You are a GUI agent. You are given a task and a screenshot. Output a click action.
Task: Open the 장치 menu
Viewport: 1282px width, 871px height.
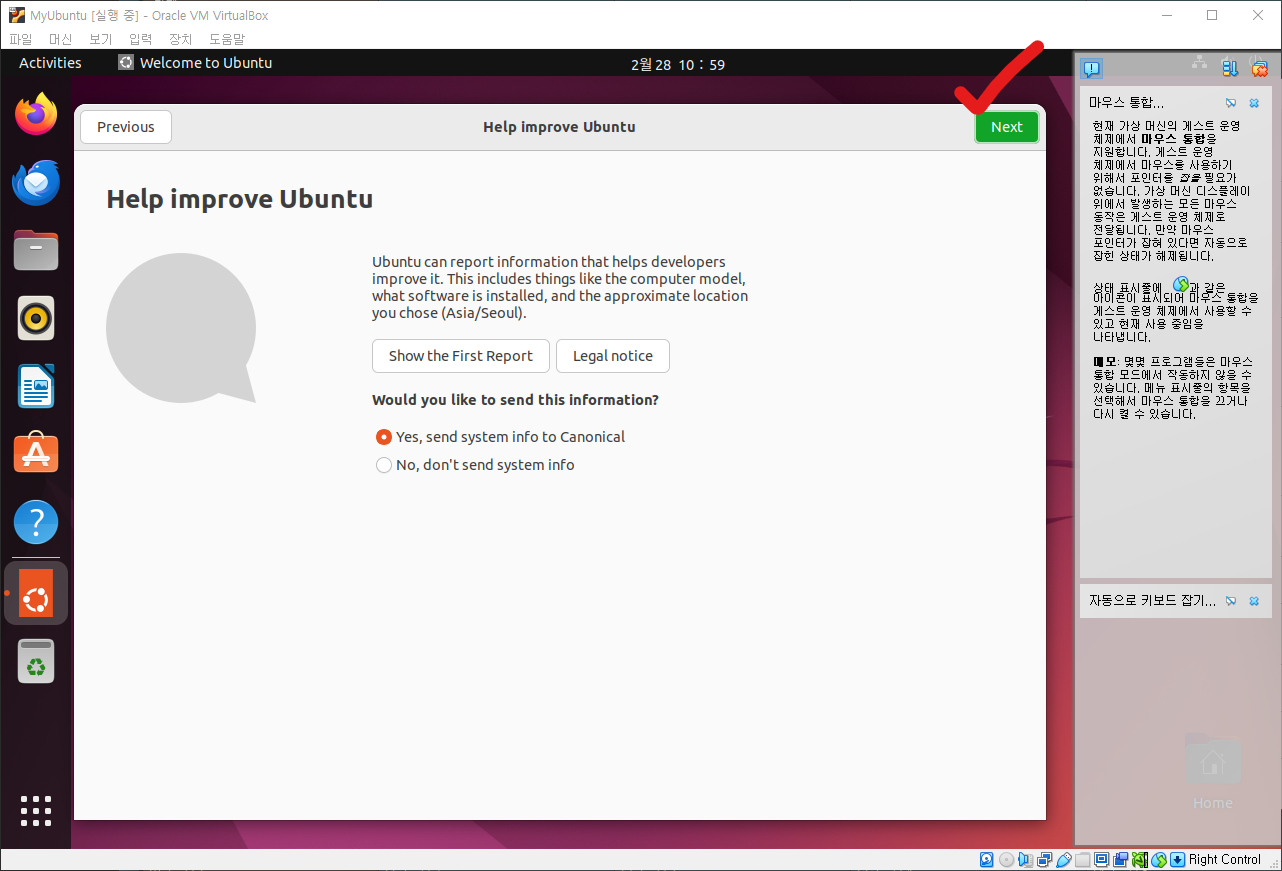point(180,39)
